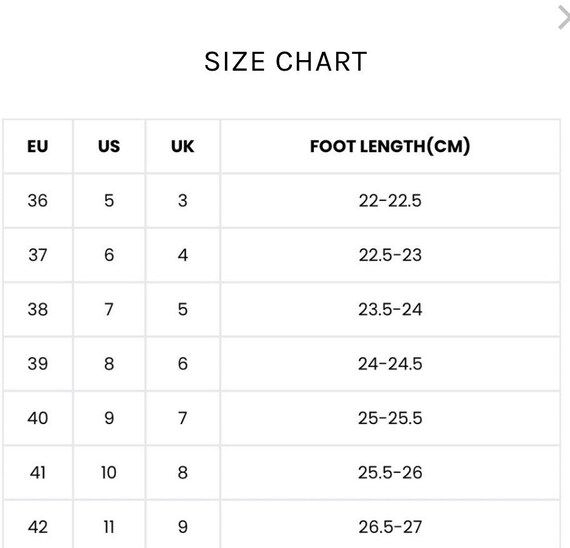This screenshot has width=570, height=548.
Task: Choose EU size 39 cell
Action: tap(38, 364)
